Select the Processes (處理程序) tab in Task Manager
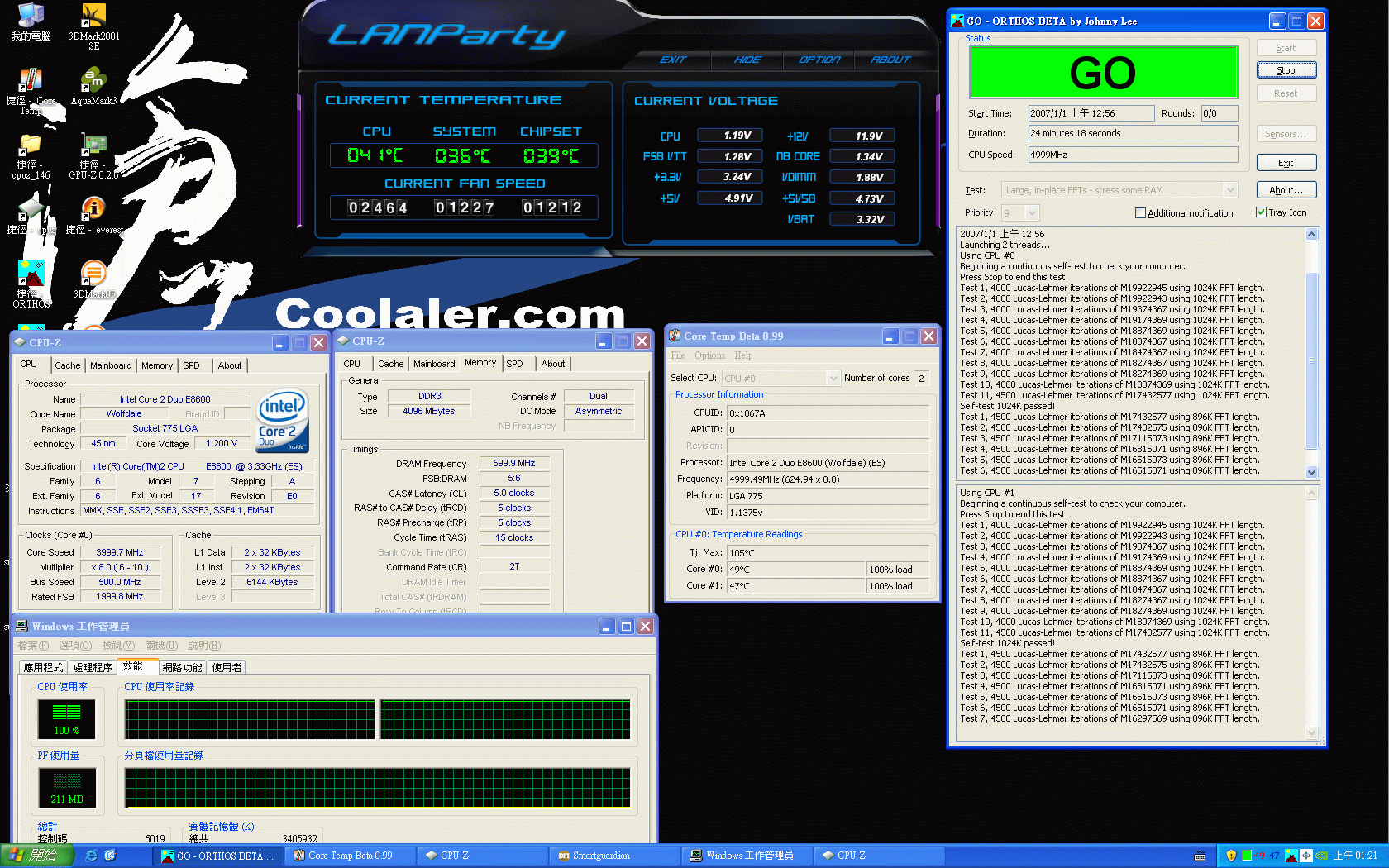1389x868 pixels. 93,667
